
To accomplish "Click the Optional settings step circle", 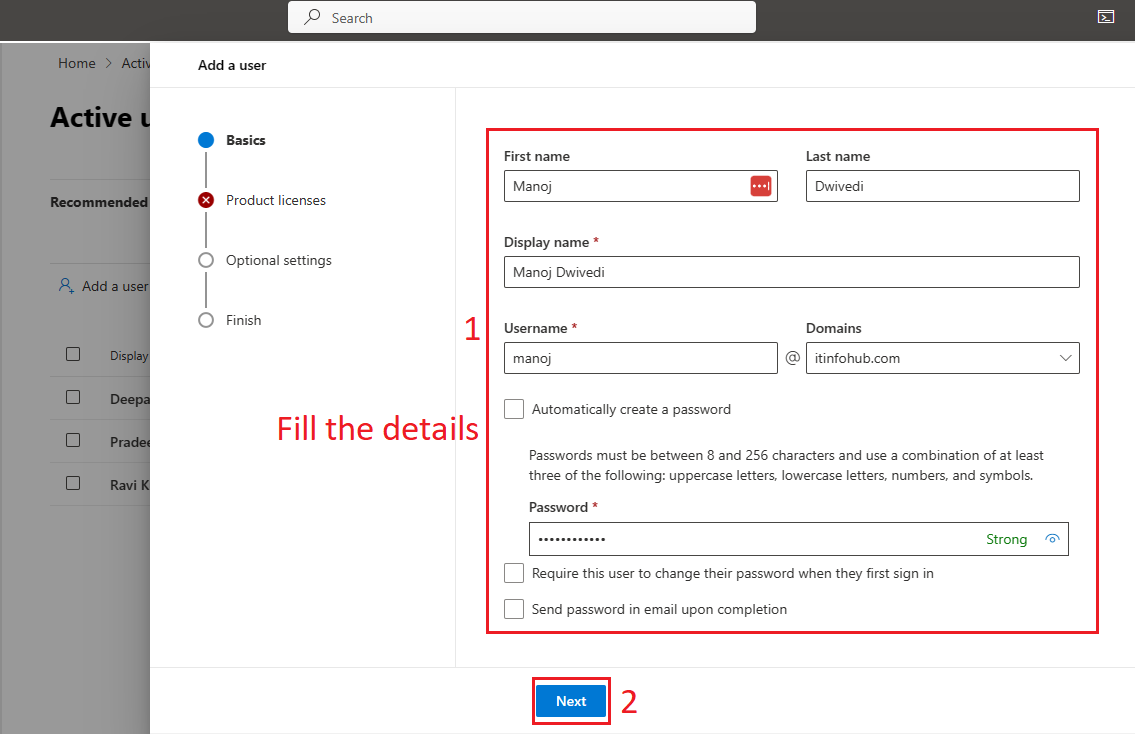I will (206, 260).
